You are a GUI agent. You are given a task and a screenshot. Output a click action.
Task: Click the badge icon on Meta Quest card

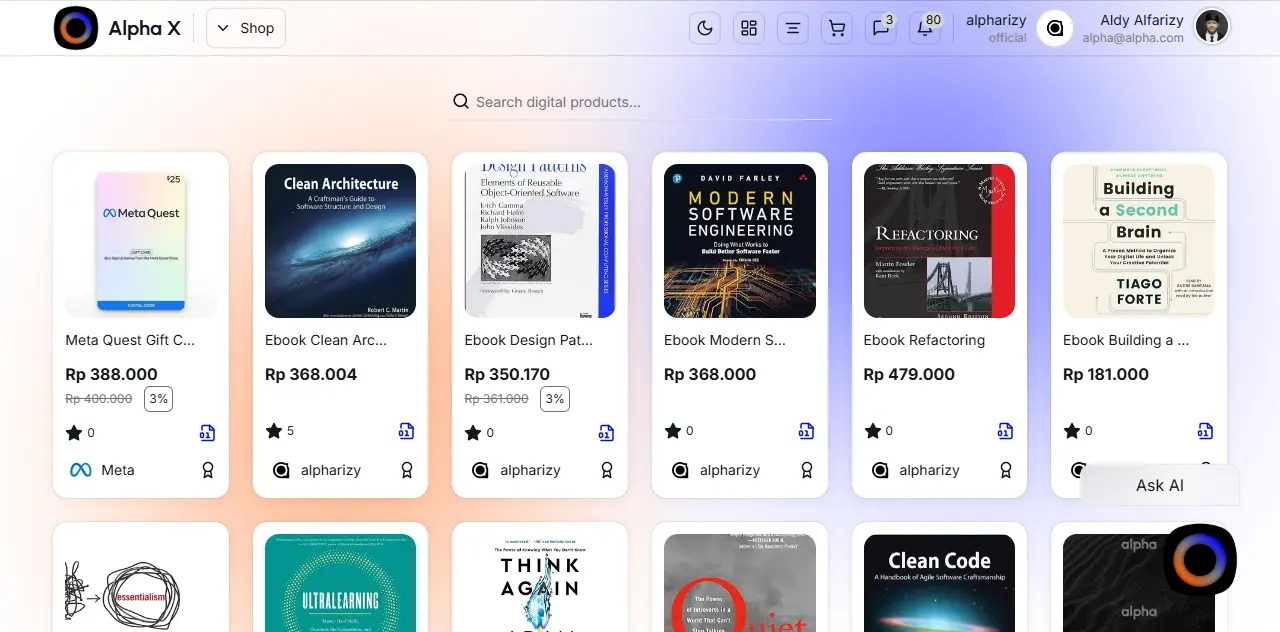point(208,470)
